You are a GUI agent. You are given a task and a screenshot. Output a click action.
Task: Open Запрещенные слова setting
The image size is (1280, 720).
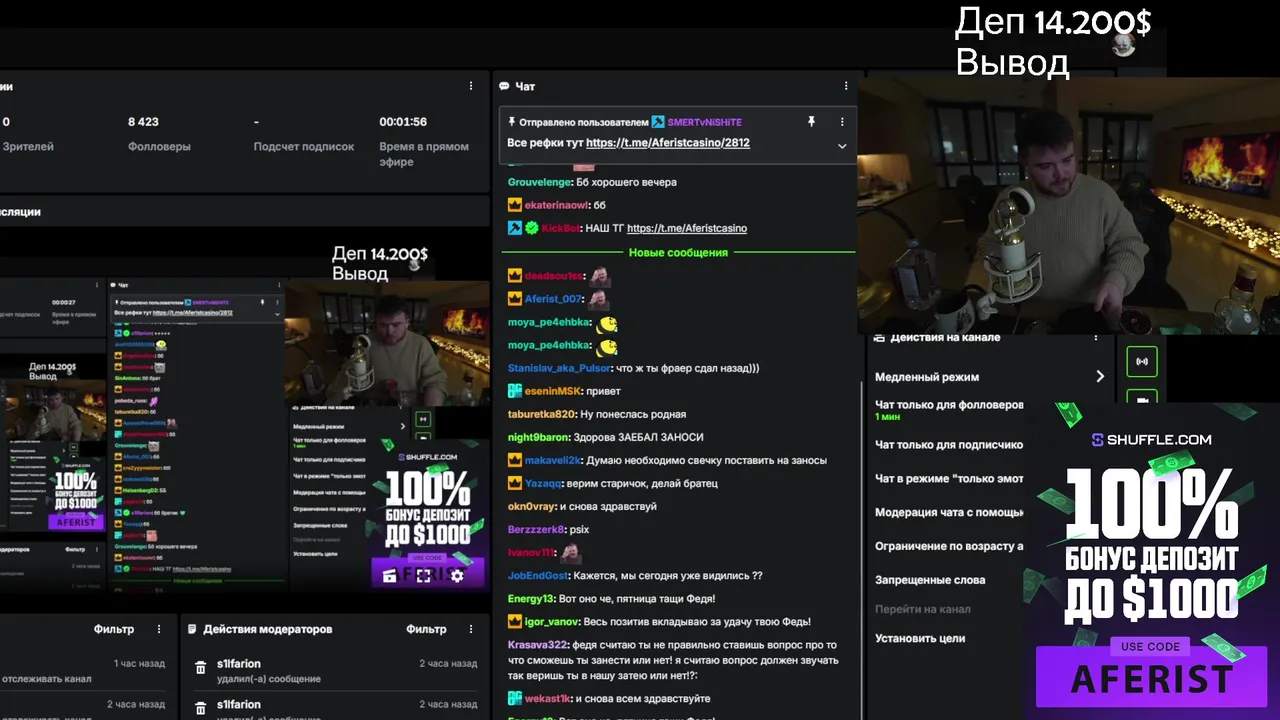coord(930,580)
